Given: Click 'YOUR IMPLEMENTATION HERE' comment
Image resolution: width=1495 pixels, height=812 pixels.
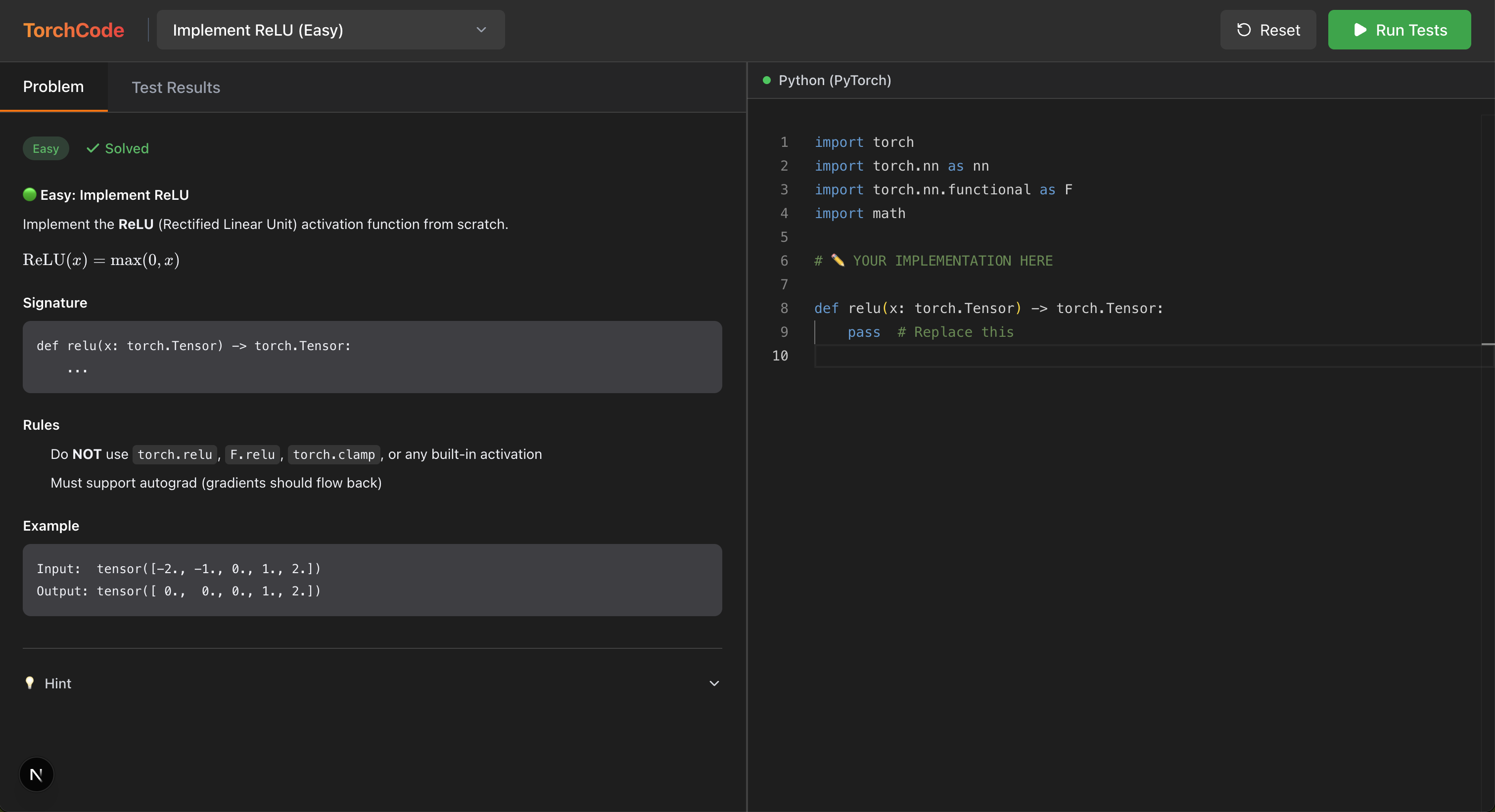Looking at the screenshot, I should [x=952, y=261].
